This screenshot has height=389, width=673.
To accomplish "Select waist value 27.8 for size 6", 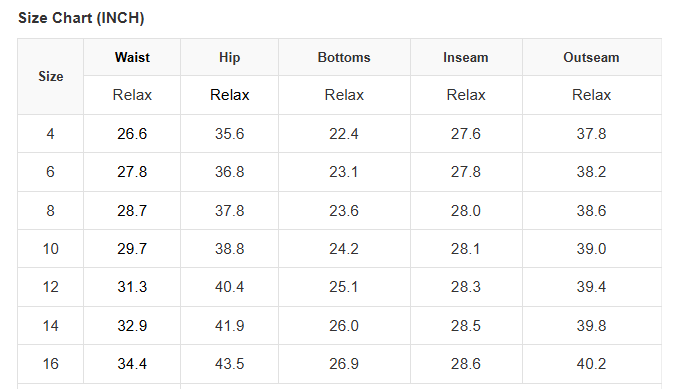I will (x=132, y=172).
